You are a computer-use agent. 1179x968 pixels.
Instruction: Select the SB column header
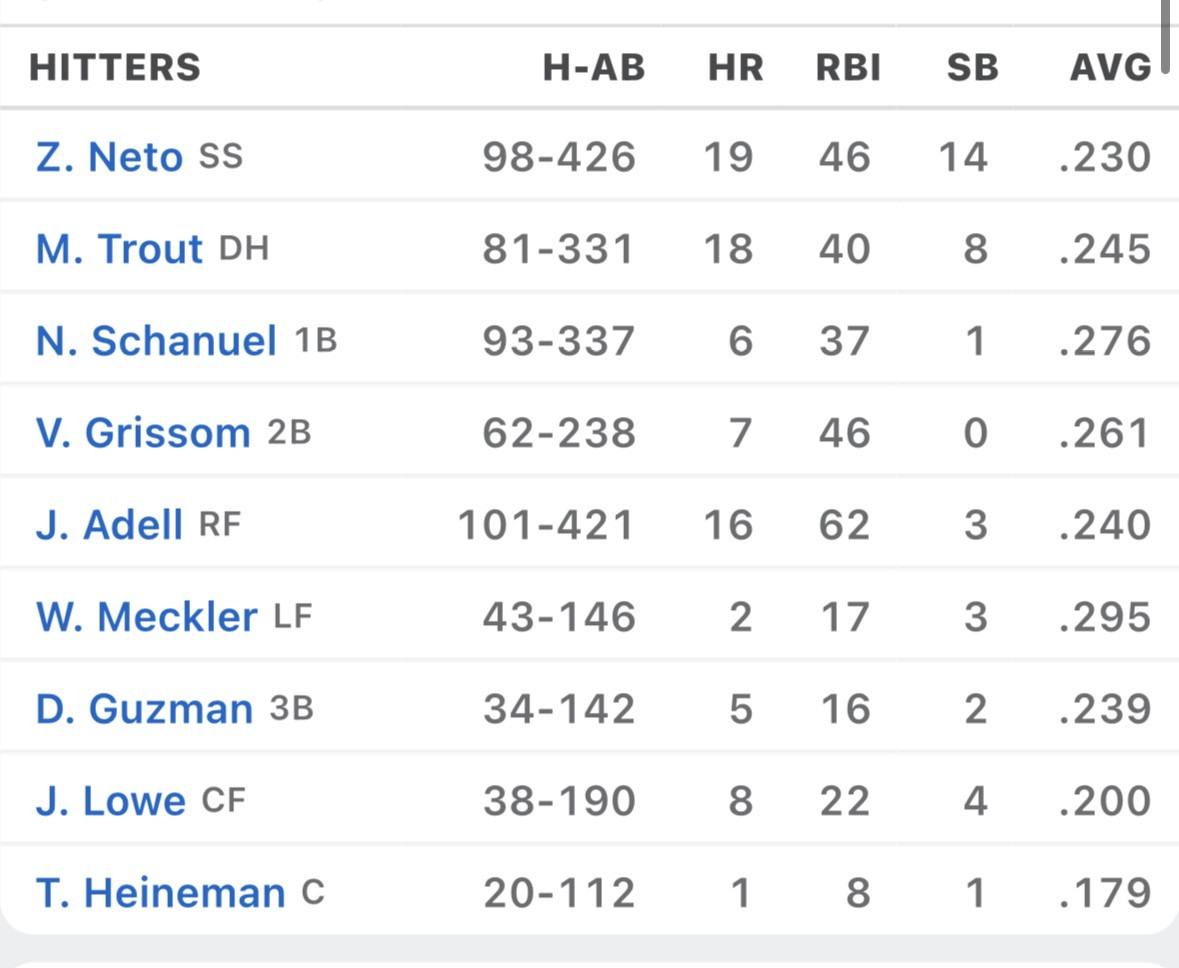(972, 67)
